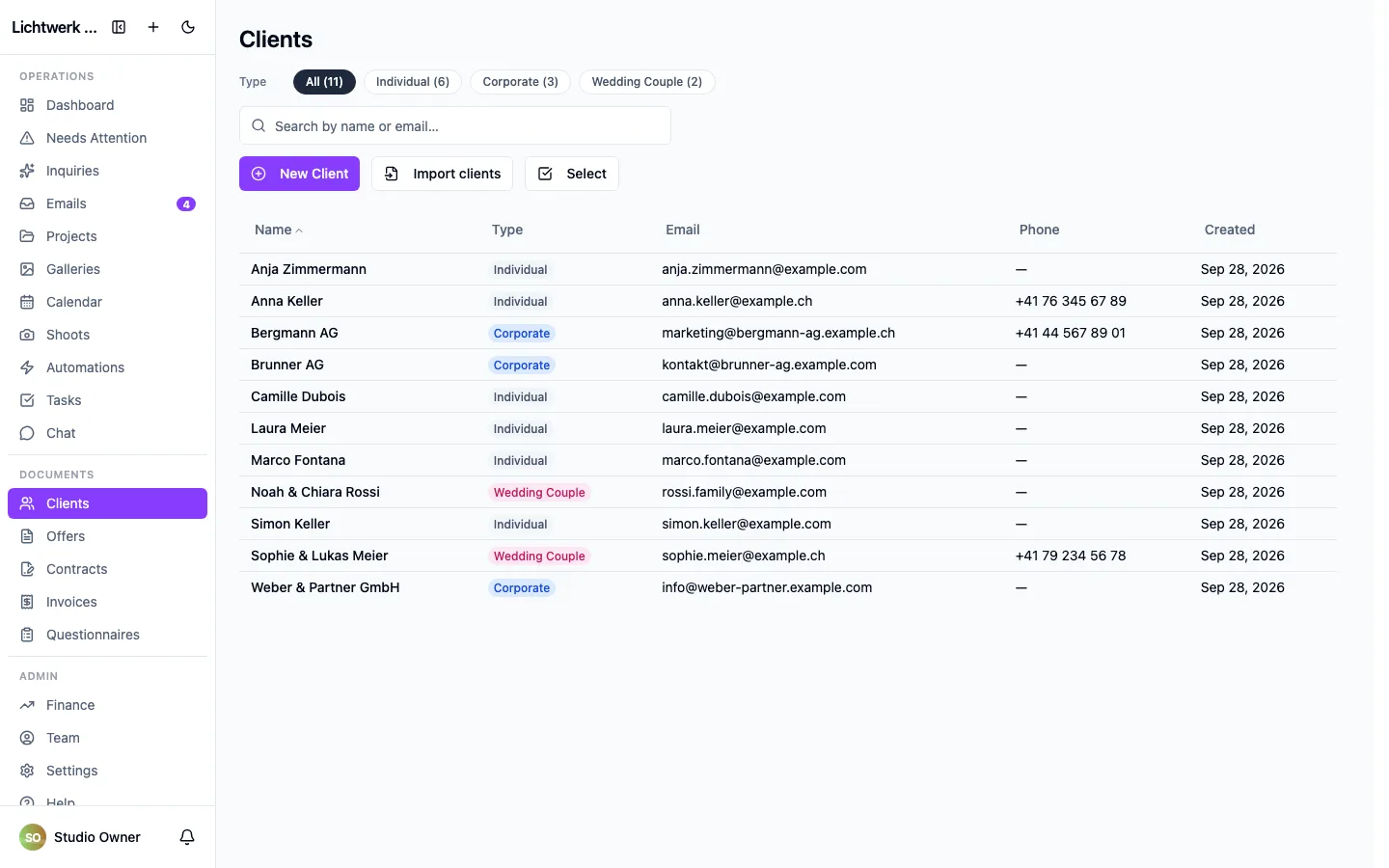Open Invoices under Documents
This screenshot has width=1389, height=868.
107,602
